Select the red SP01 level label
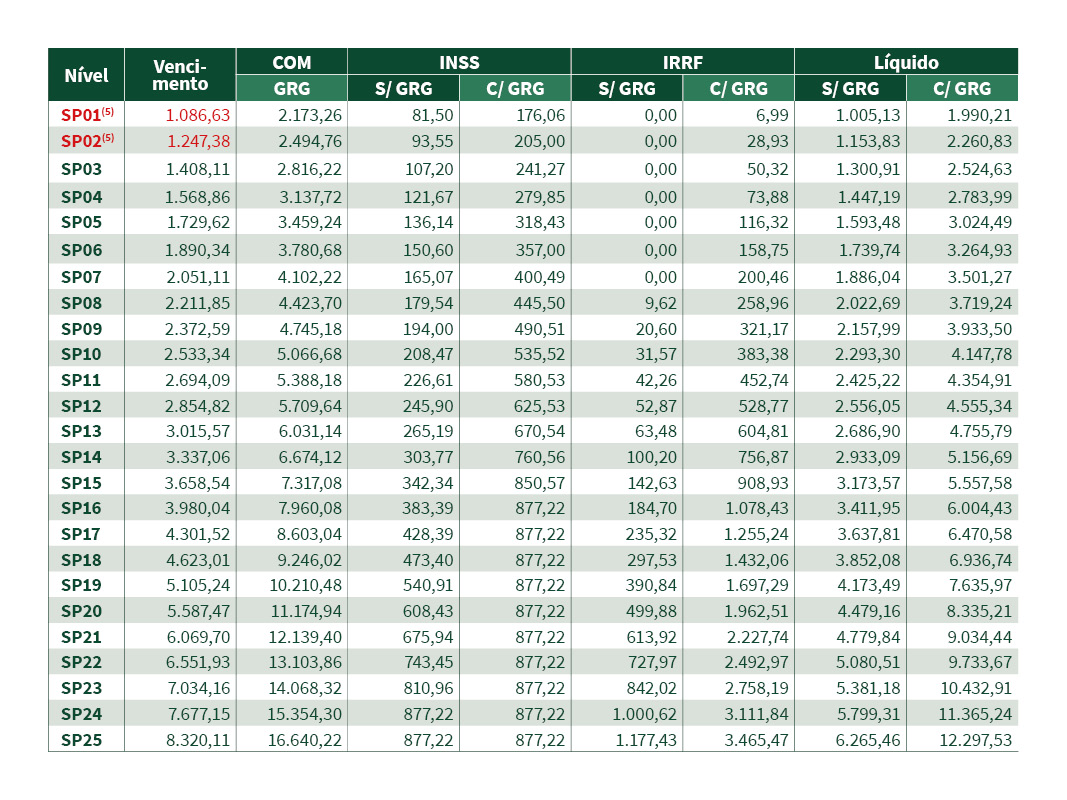The width and height of the screenshot is (1067, 800). (86, 115)
